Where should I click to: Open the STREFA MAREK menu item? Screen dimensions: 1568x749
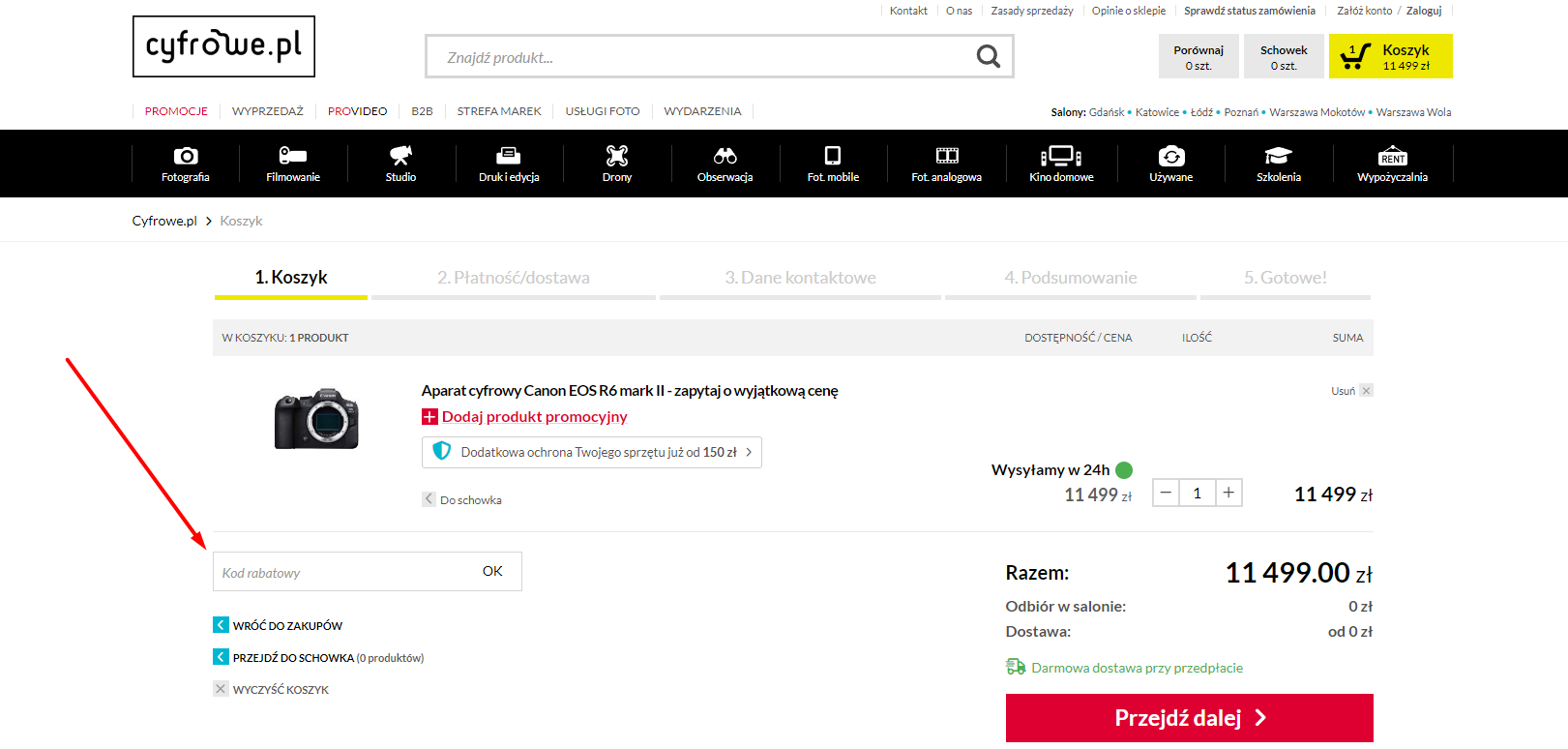[x=499, y=111]
